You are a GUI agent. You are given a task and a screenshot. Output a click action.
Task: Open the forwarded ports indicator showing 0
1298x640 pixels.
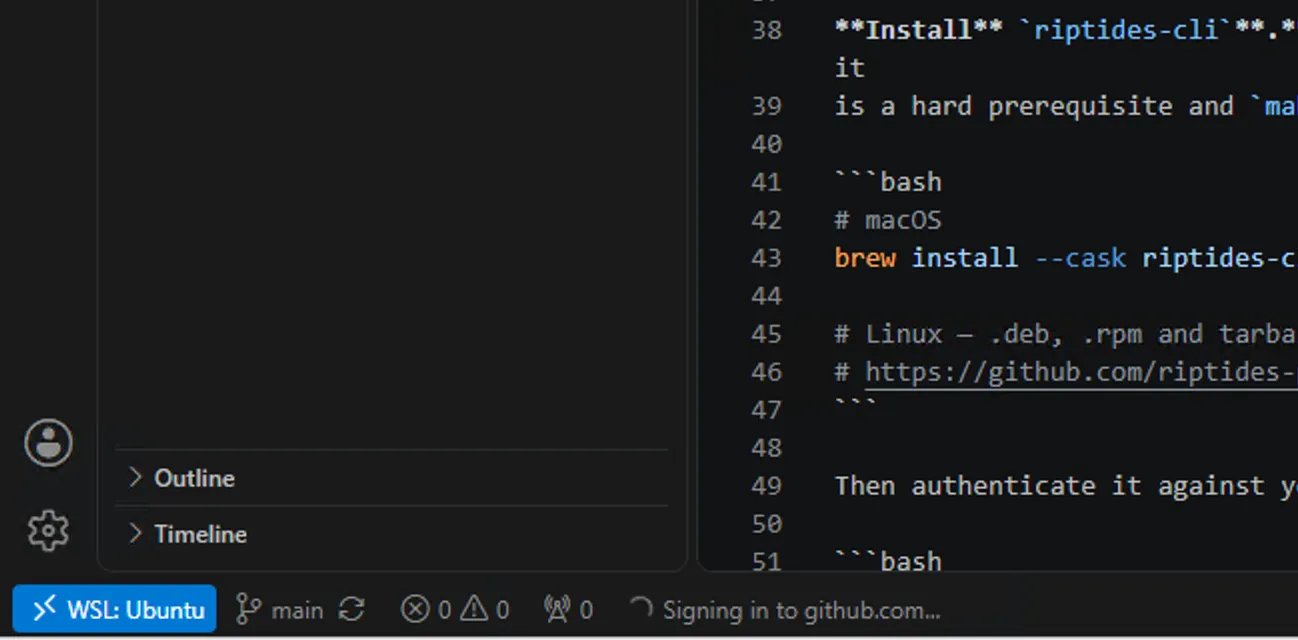[568, 609]
